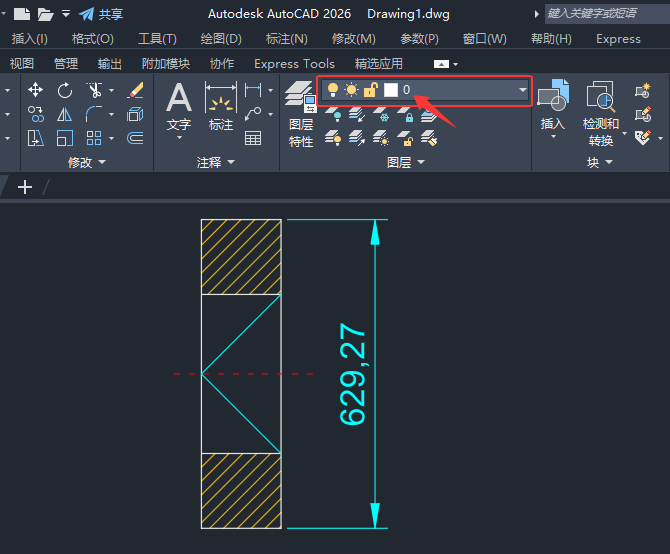Select the linear dimension icon

pyautogui.click(x=253, y=90)
